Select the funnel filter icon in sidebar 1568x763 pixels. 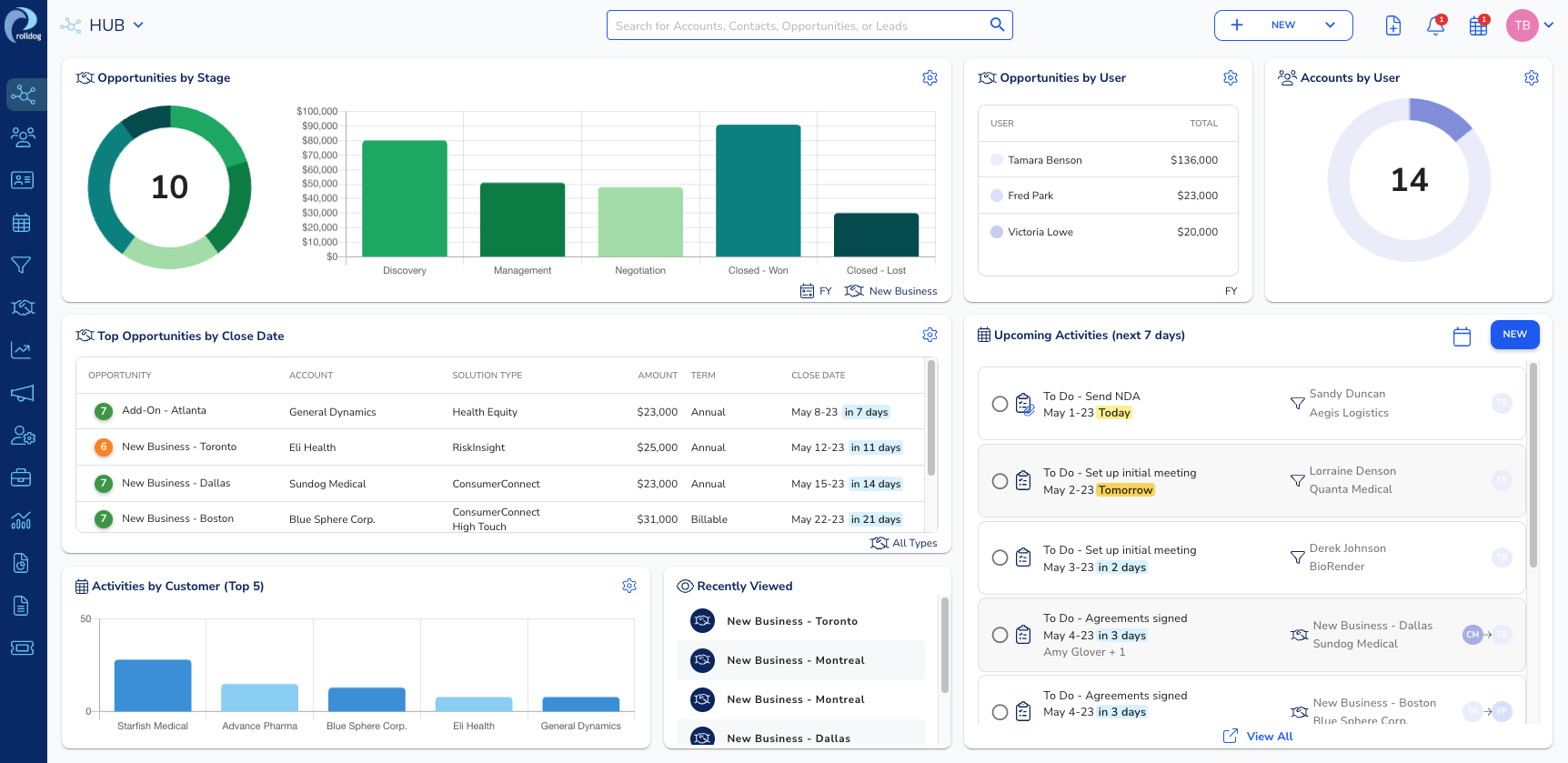click(22, 265)
